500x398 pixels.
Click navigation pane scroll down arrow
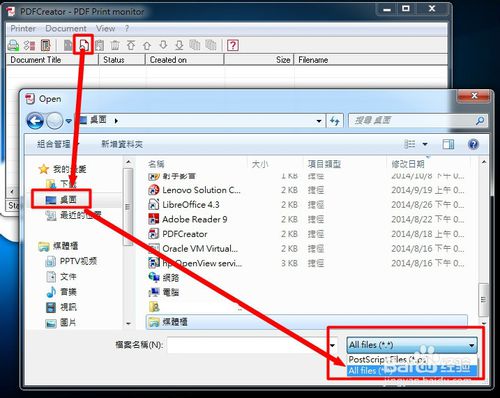(128, 323)
